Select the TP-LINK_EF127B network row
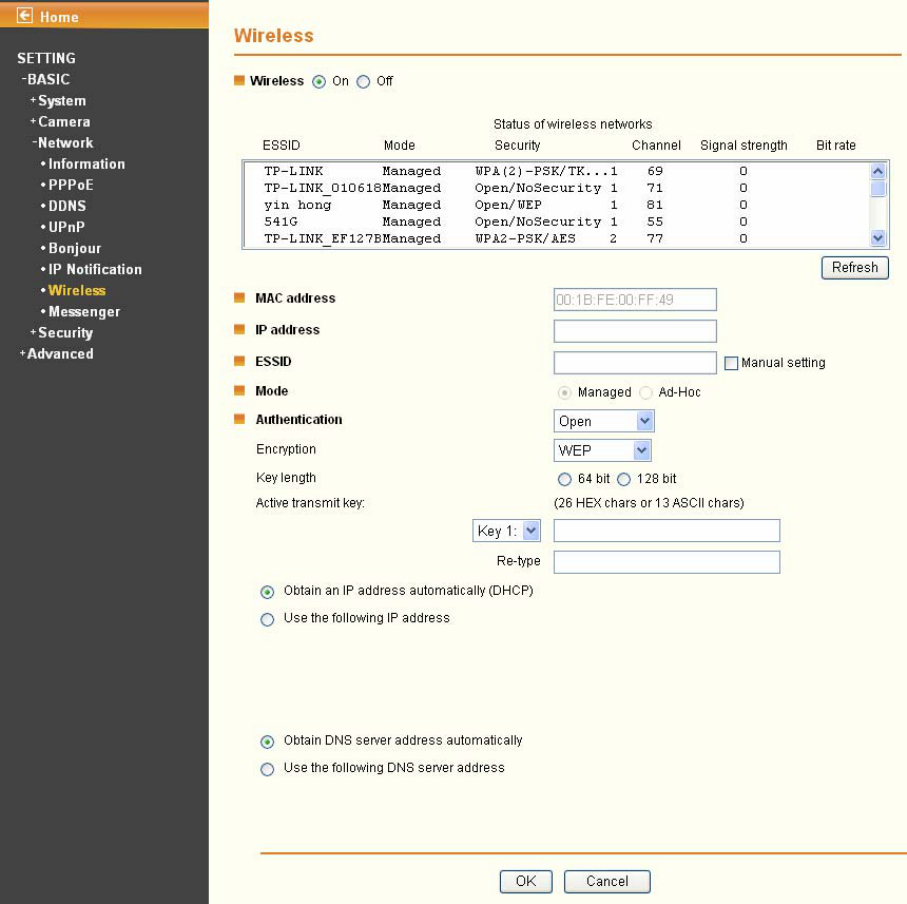 tap(556, 238)
